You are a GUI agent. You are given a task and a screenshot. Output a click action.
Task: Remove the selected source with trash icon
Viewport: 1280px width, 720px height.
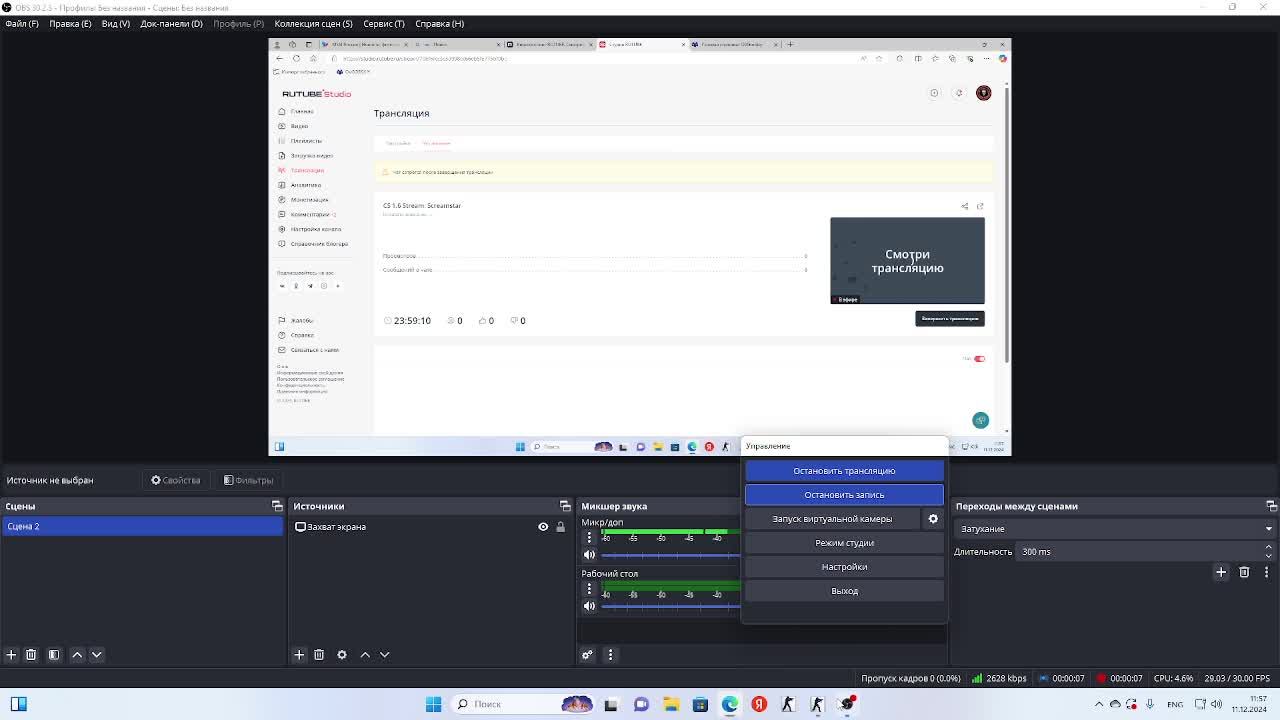coord(319,654)
